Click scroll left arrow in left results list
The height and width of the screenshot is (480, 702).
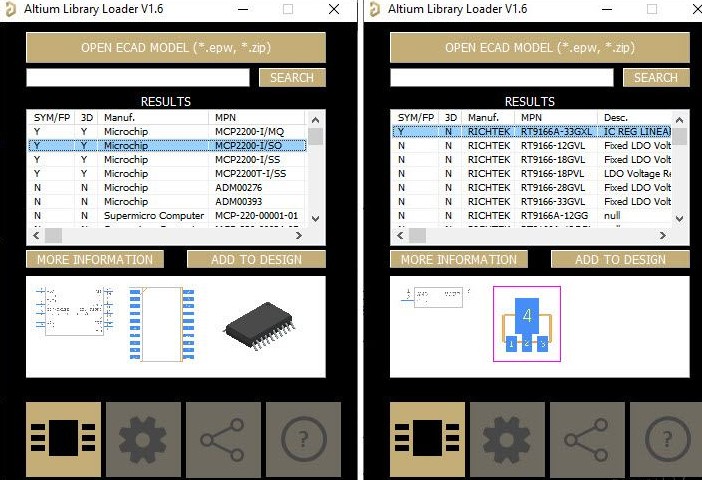(36, 235)
